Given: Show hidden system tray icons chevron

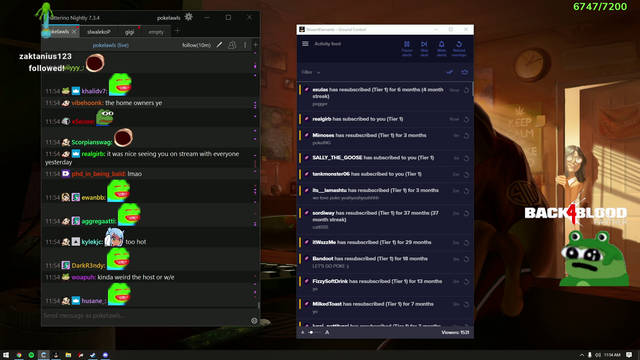Looking at the screenshot, I should [582, 355].
